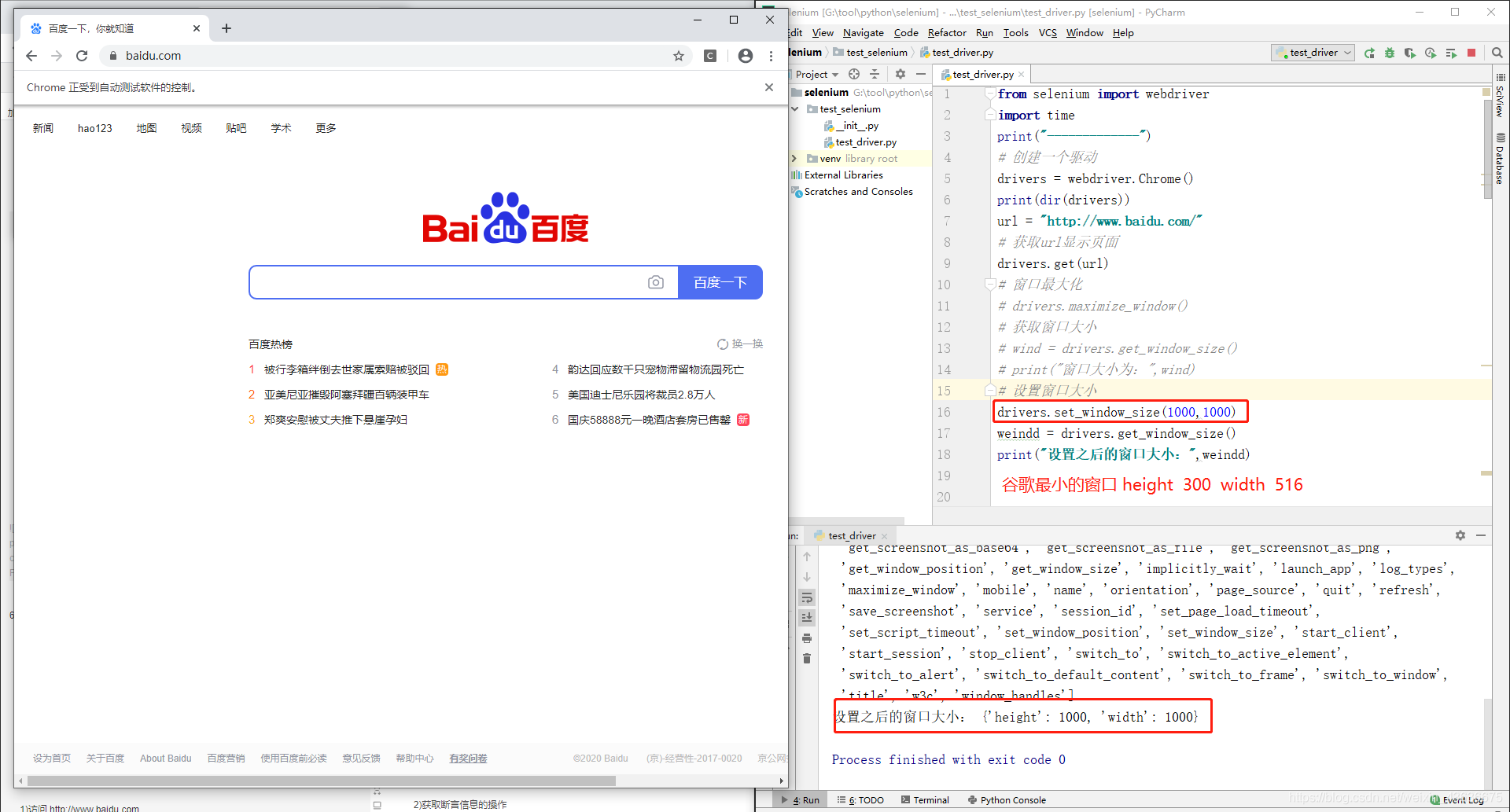Dismiss the Chrome automation control infobar
This screenshot has width=1510, height=812.
769,87
